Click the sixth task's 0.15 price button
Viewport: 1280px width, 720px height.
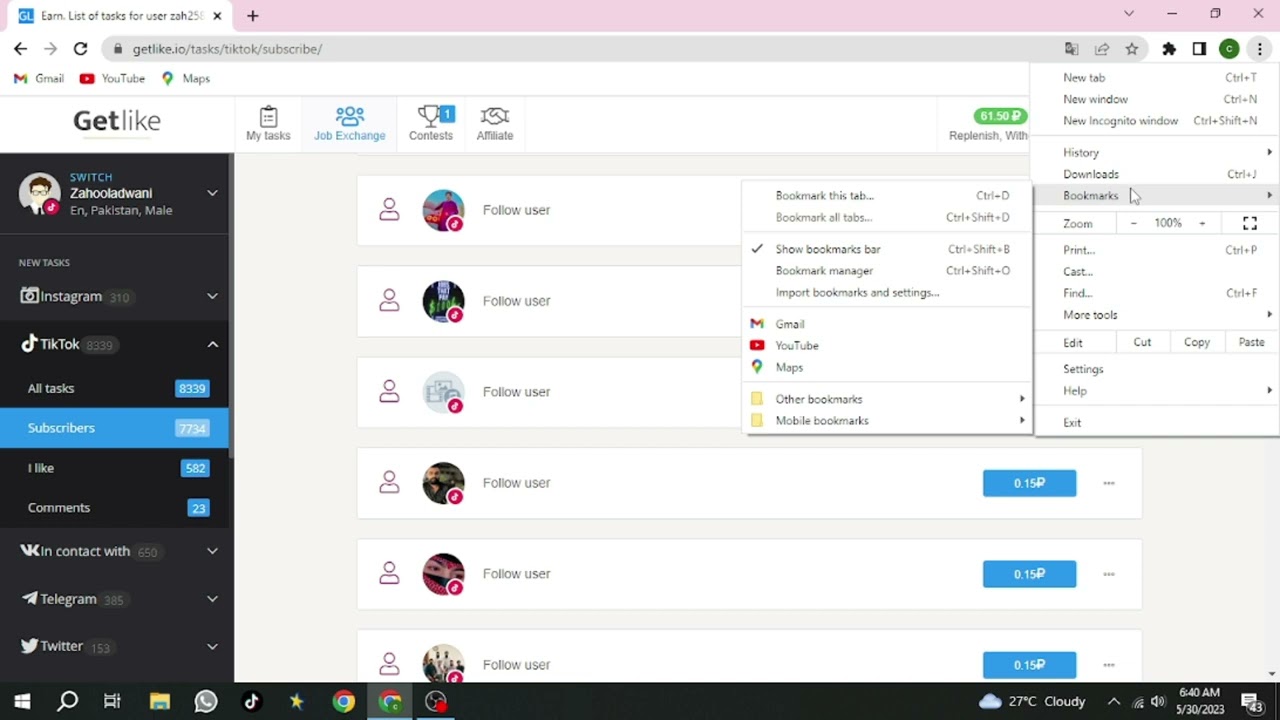[x=1029, y=665]
